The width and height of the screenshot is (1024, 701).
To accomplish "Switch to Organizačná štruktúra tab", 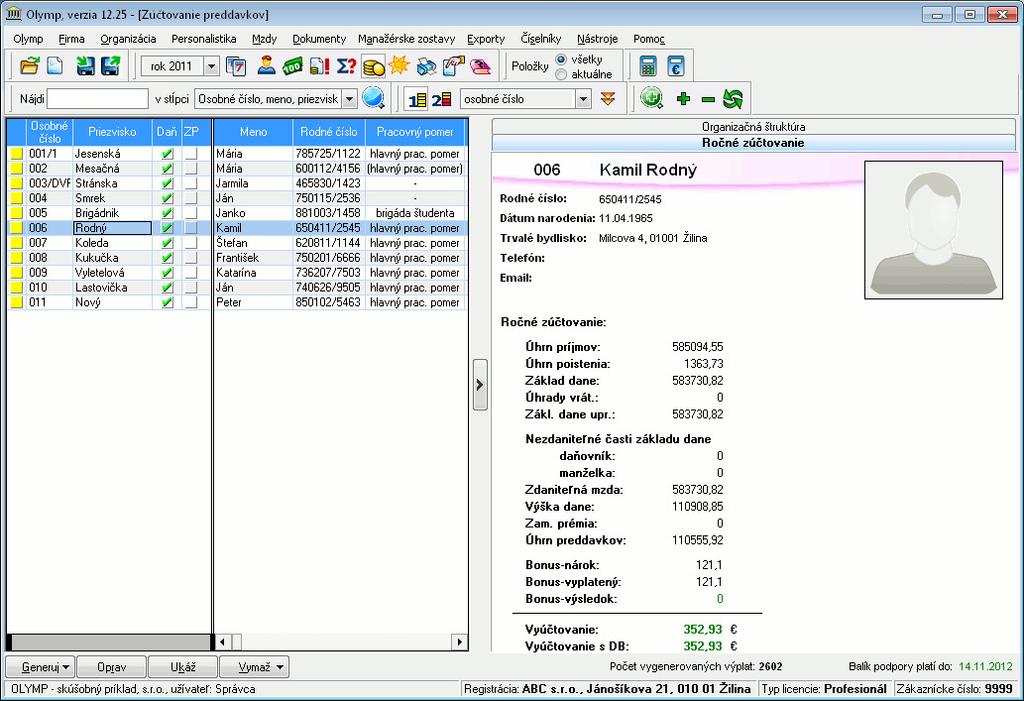I will (x=754, y=127).
